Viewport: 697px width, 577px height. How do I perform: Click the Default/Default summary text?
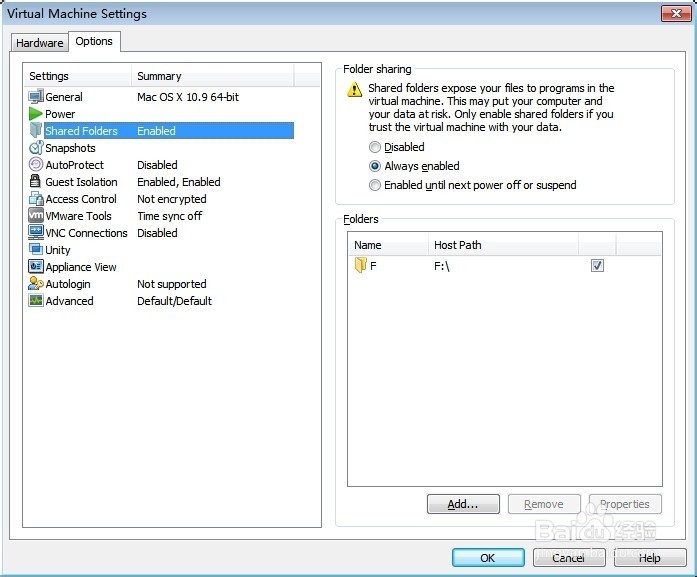click(174, 301)
